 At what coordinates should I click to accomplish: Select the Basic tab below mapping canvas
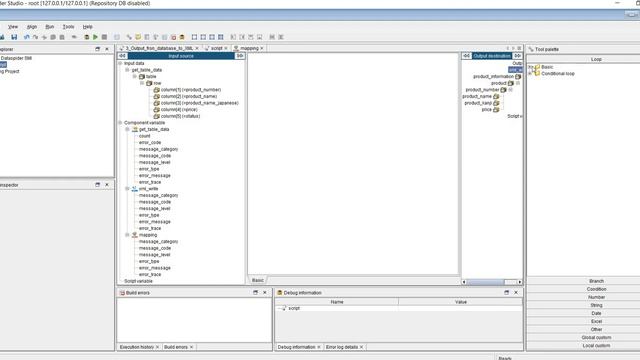[258, 280]
